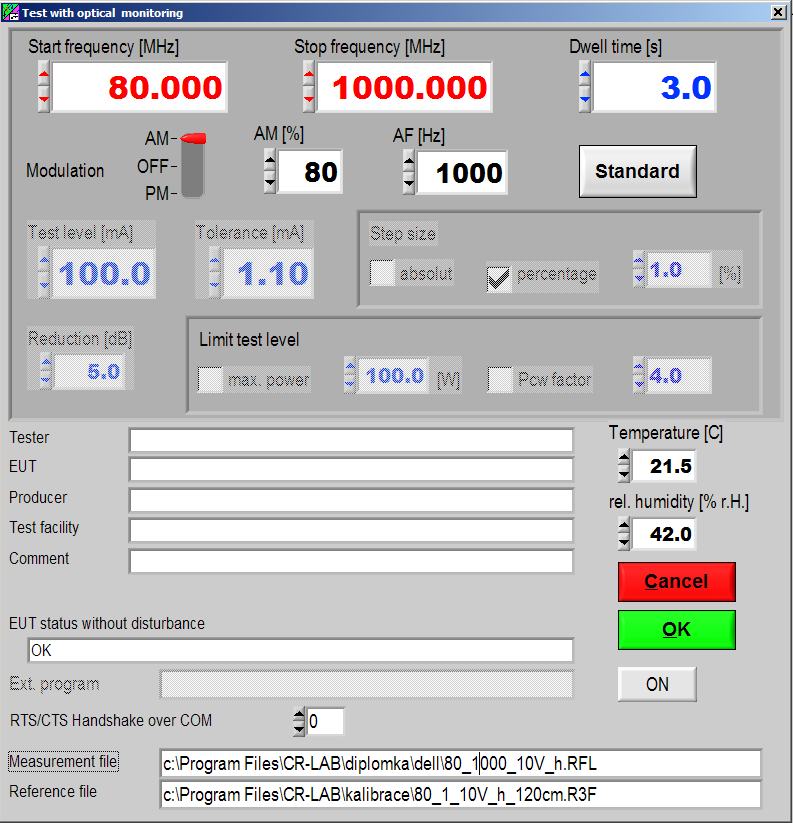Click in Dwell time value field

654,87
